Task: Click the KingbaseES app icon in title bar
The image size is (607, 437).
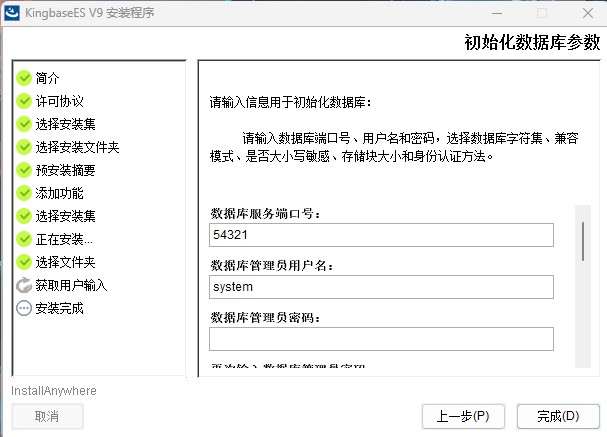Action: click(12, 13)
